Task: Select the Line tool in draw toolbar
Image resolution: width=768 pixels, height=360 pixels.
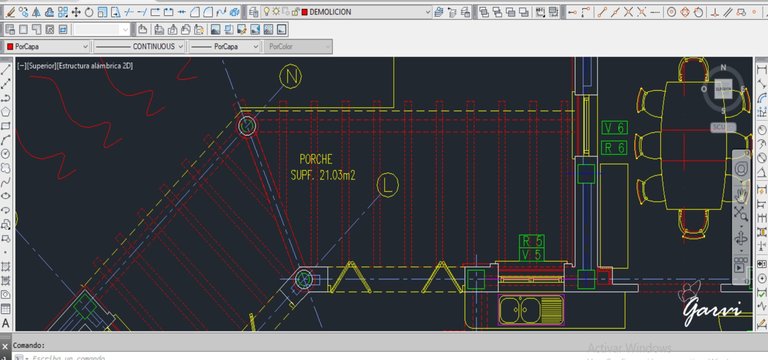Action: (5, 70)
